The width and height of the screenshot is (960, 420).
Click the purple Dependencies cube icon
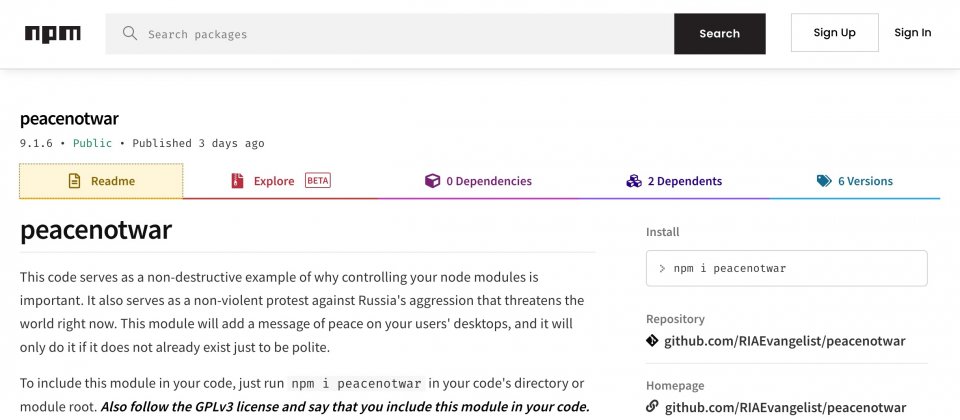[x=432, y=181]
